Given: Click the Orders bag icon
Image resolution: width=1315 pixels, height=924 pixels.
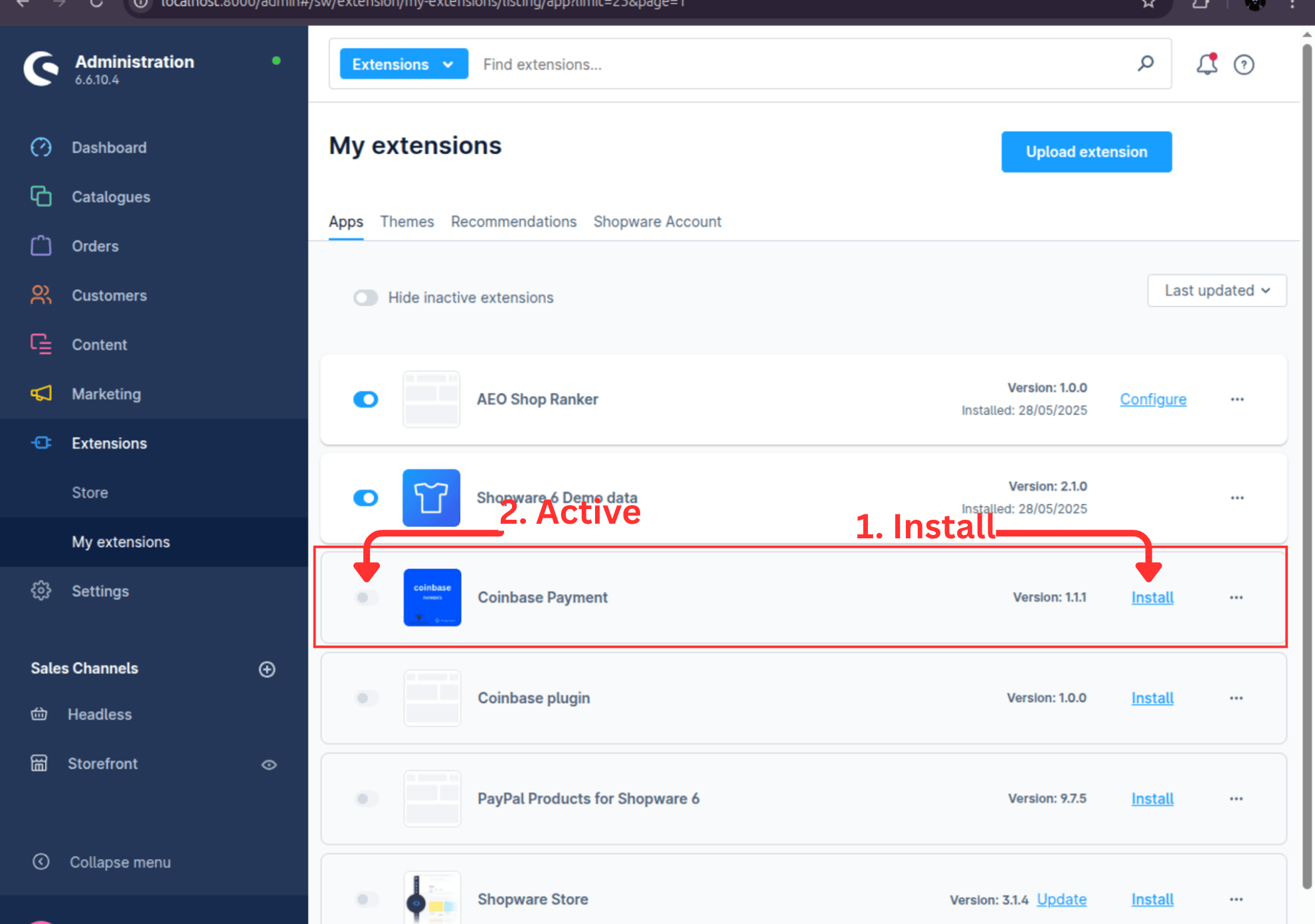Looking at the screenshot, I should pos(41,246).
